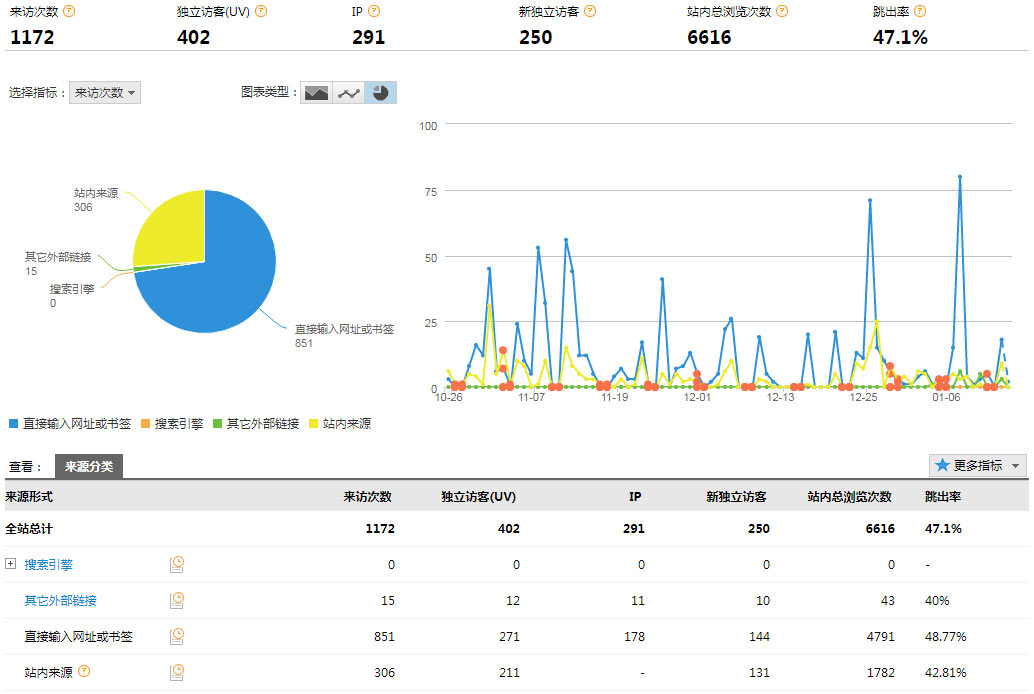Viewport: 1034px width, 694px height.
Task: Switch to the line chart type
Action: (348, 93)
